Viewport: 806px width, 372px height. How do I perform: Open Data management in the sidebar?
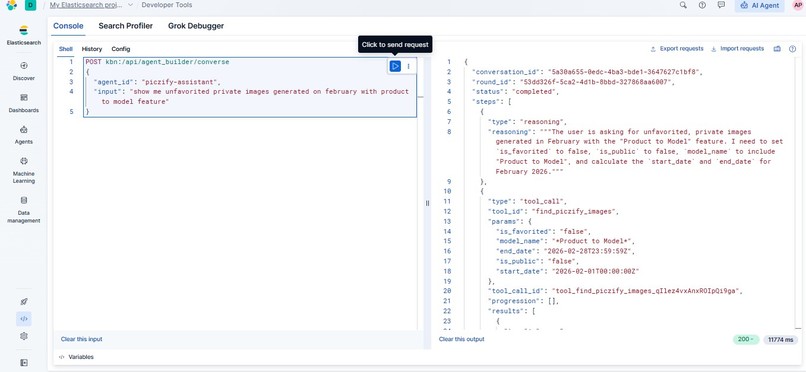pos(24,209)
